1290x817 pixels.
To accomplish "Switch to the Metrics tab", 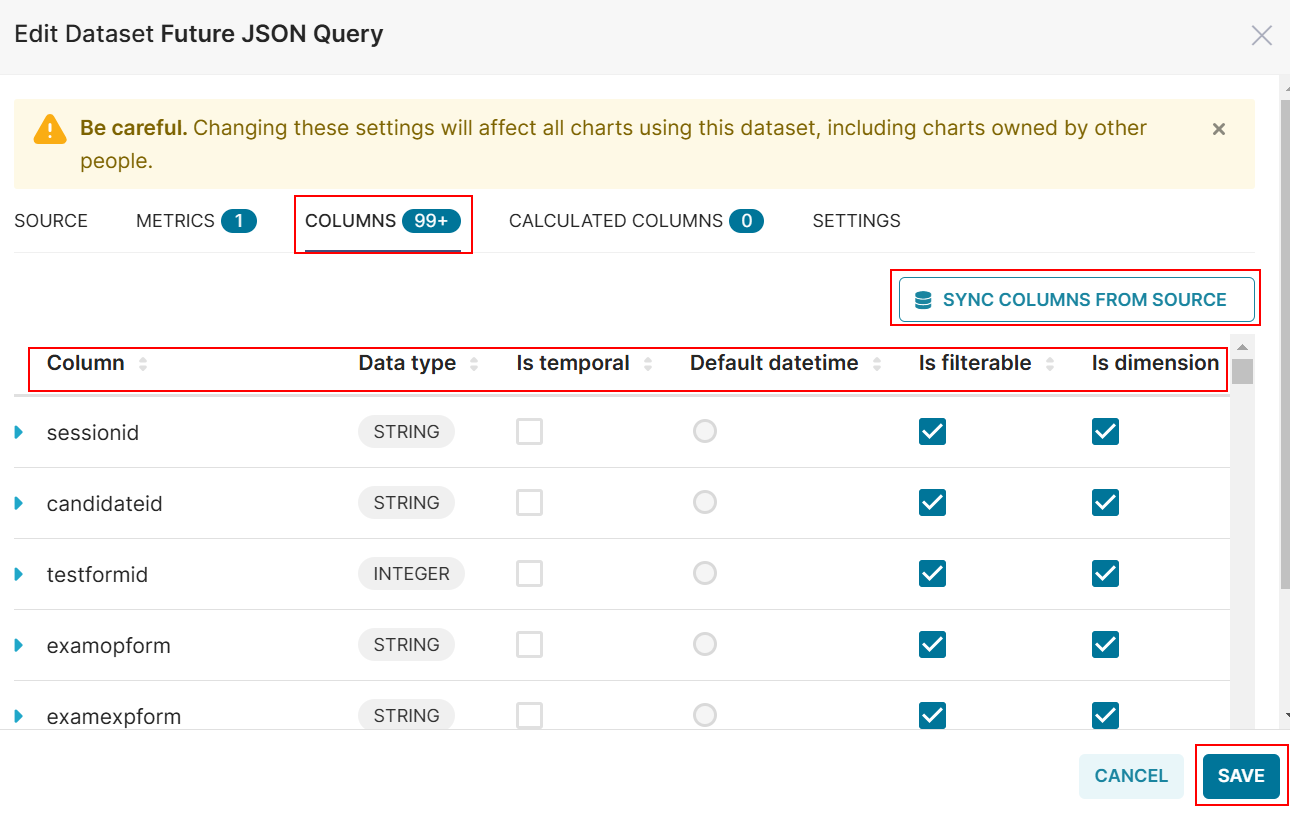I will 195,221.
